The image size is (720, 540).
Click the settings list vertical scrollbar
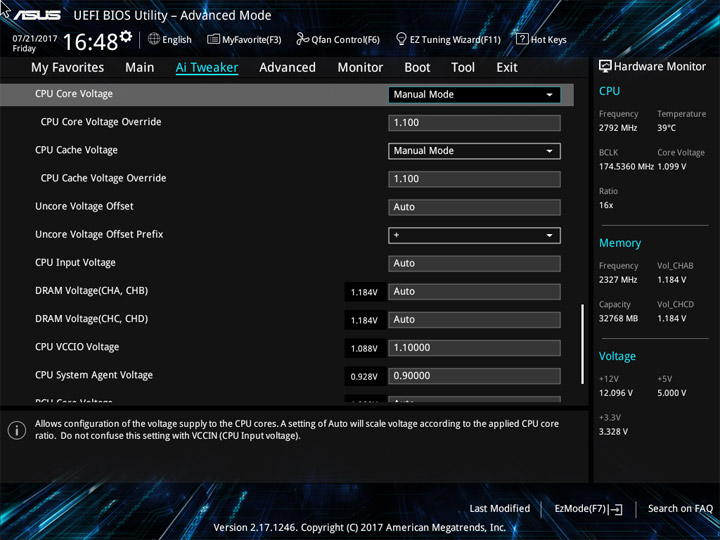[583, 343]
